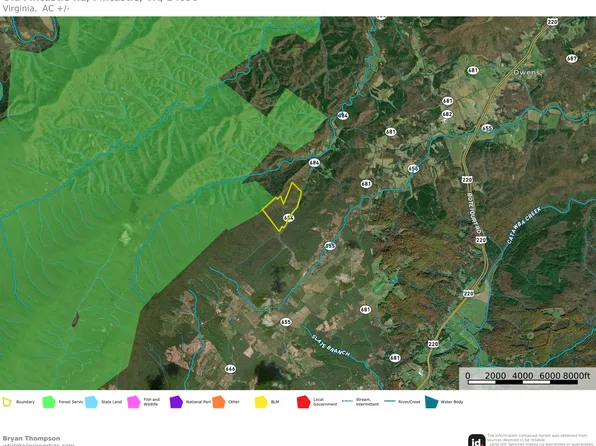
Task: Click the CATAWBA CREEK label
Action: point(524,225)
